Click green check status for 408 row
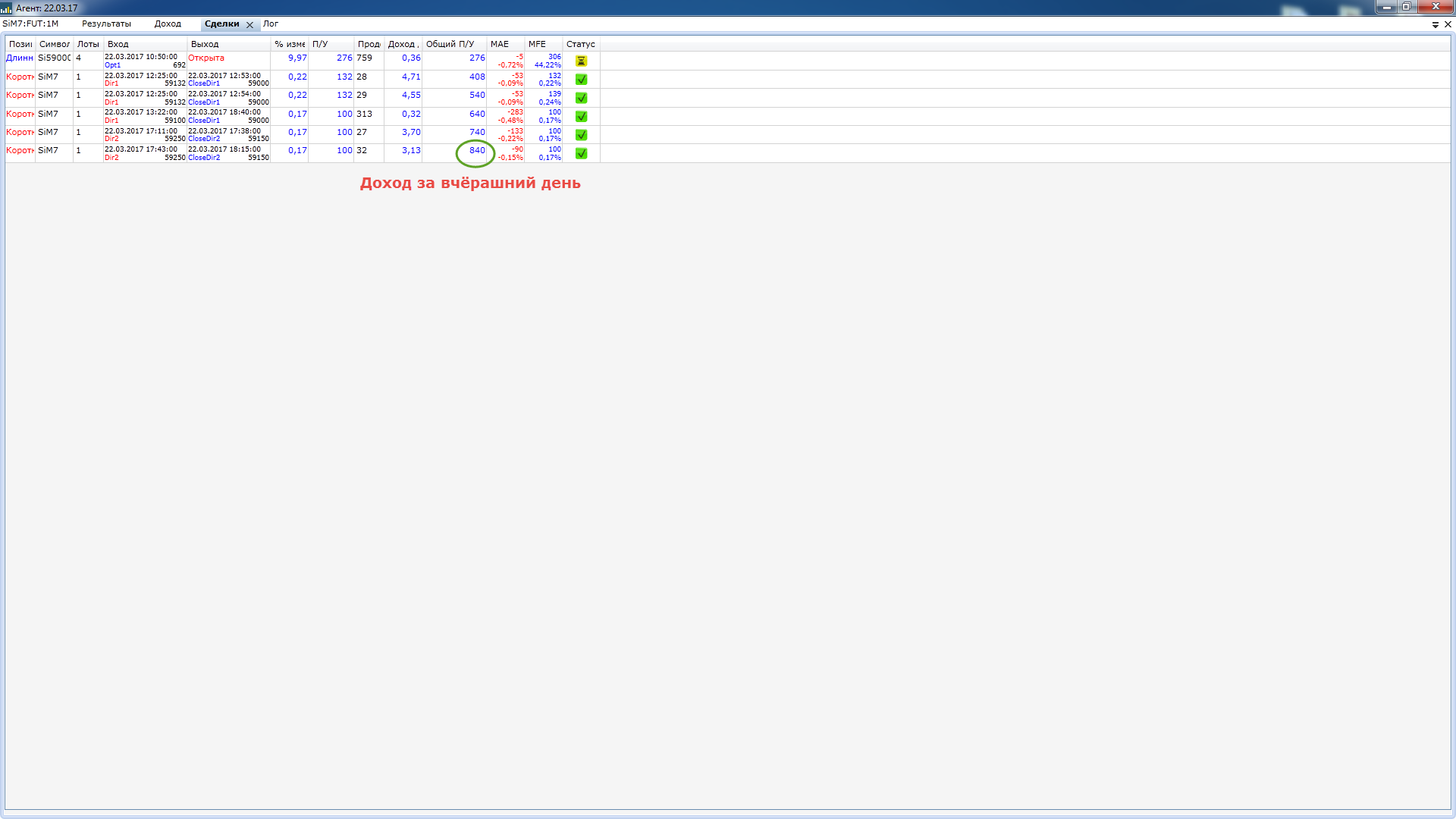Image resolution: width=1456 pixels, height=819 pixels. coord(581,80)
